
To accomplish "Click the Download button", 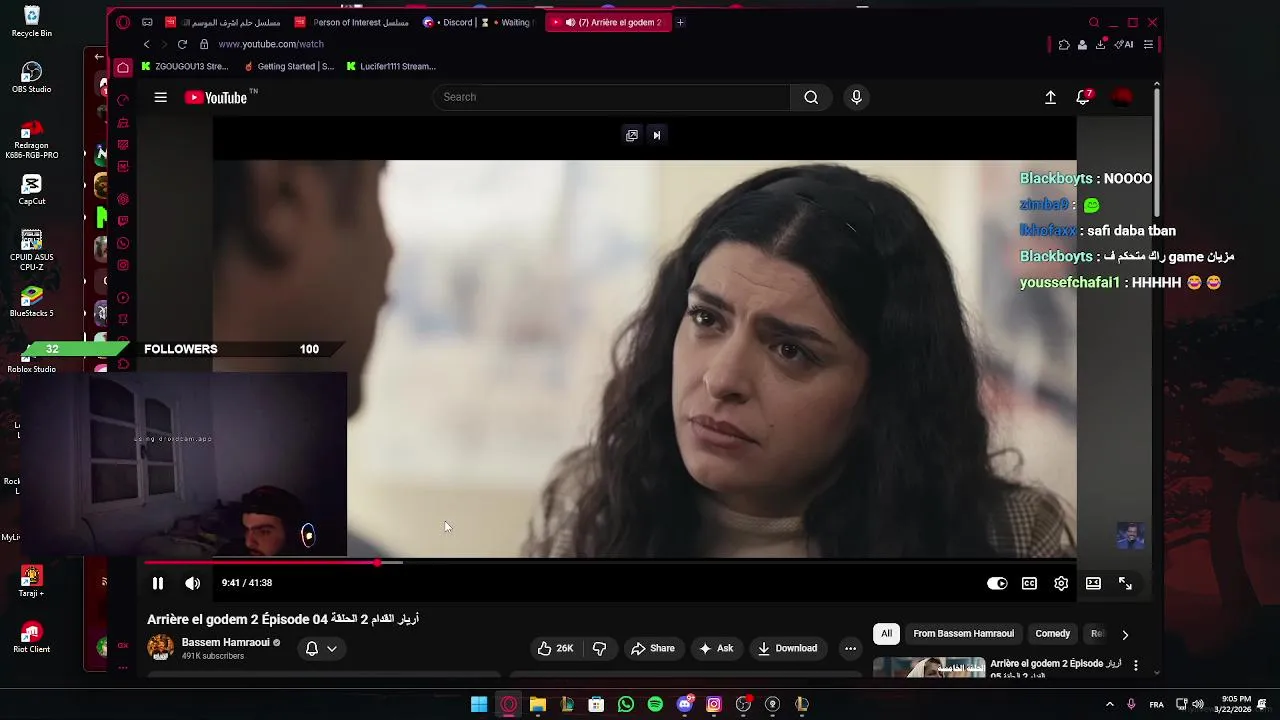I will 787,648.
